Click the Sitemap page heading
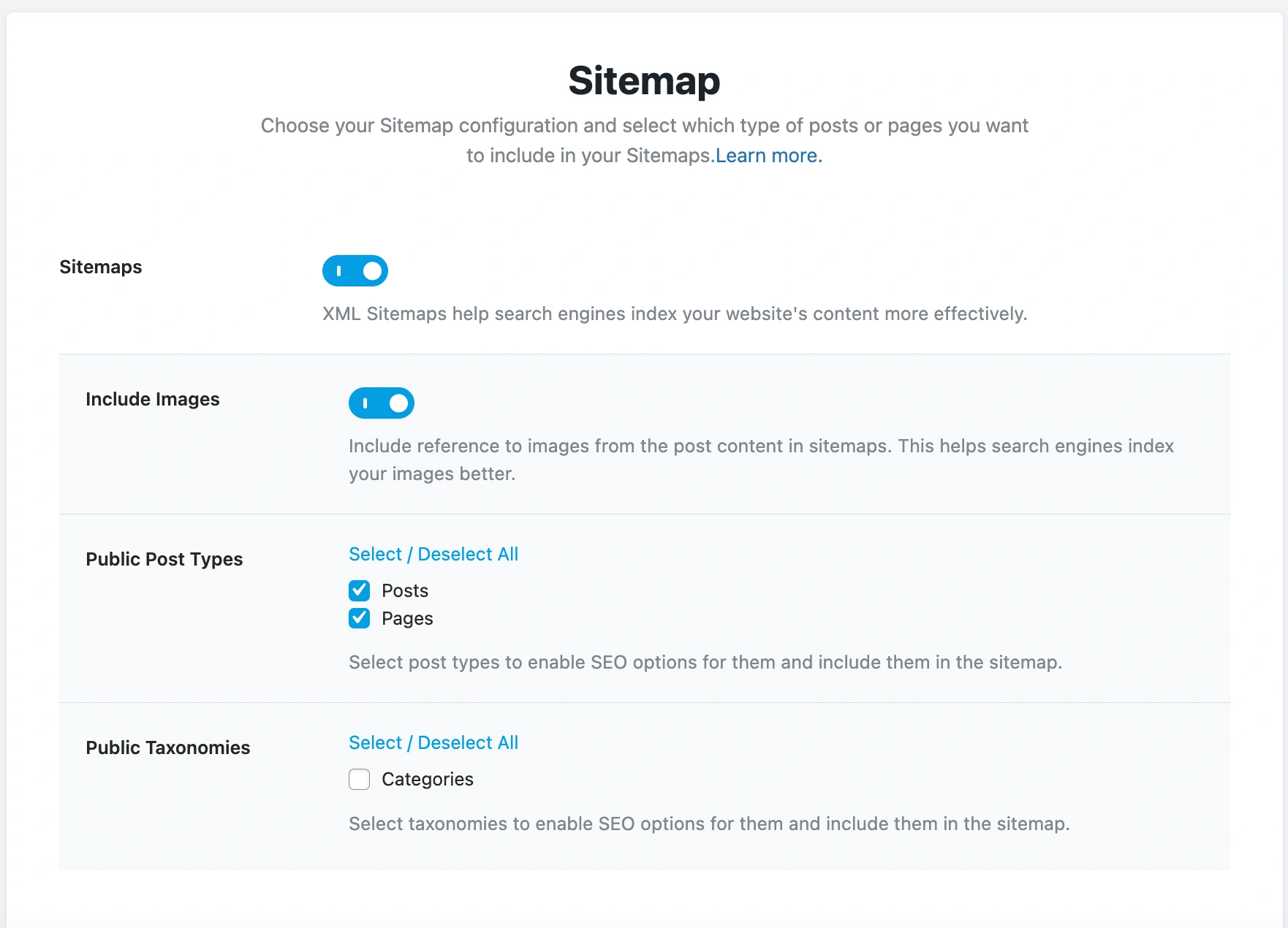 click(644, 80)
